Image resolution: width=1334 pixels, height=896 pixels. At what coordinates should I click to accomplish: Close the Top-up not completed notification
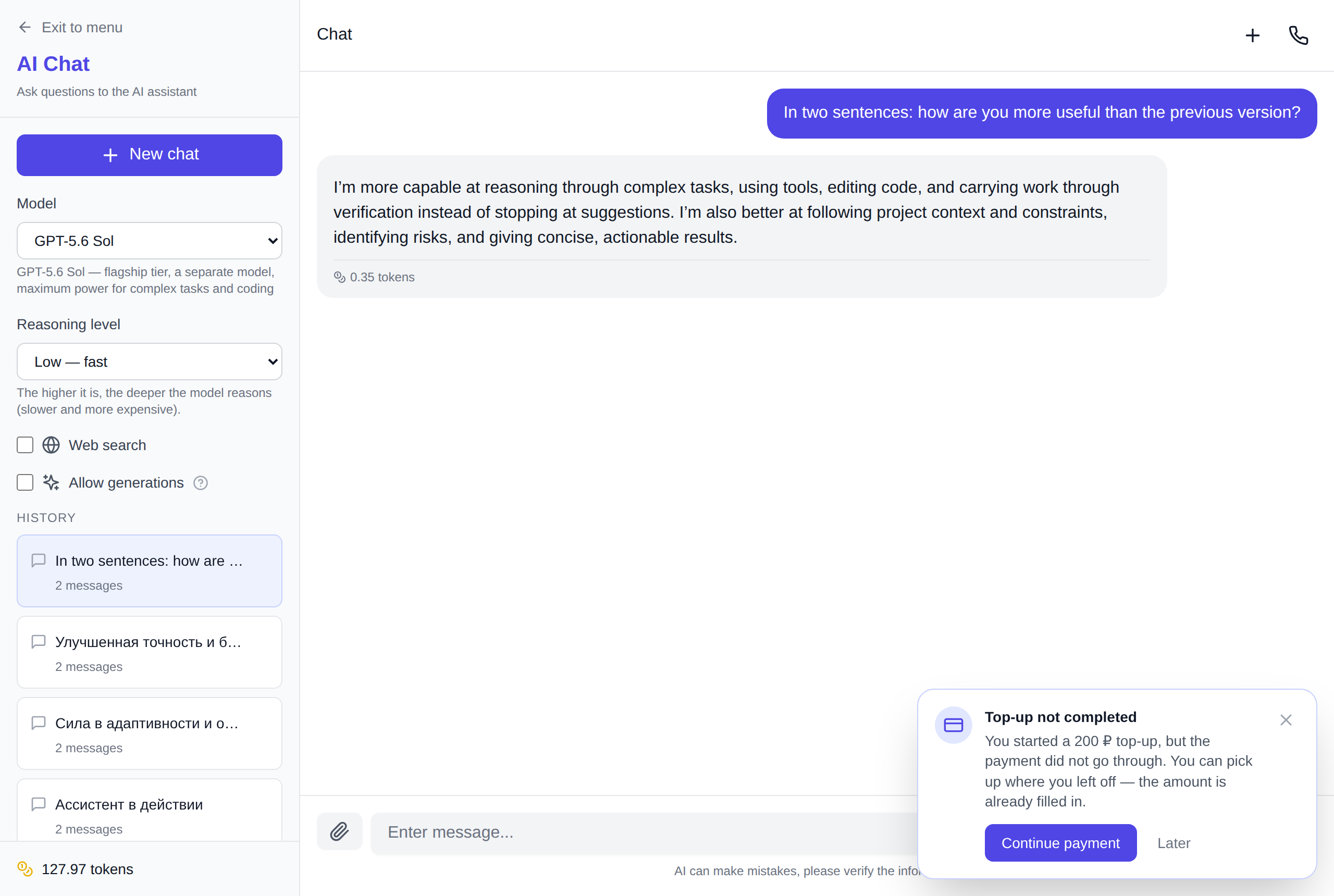click(1286, 720)
